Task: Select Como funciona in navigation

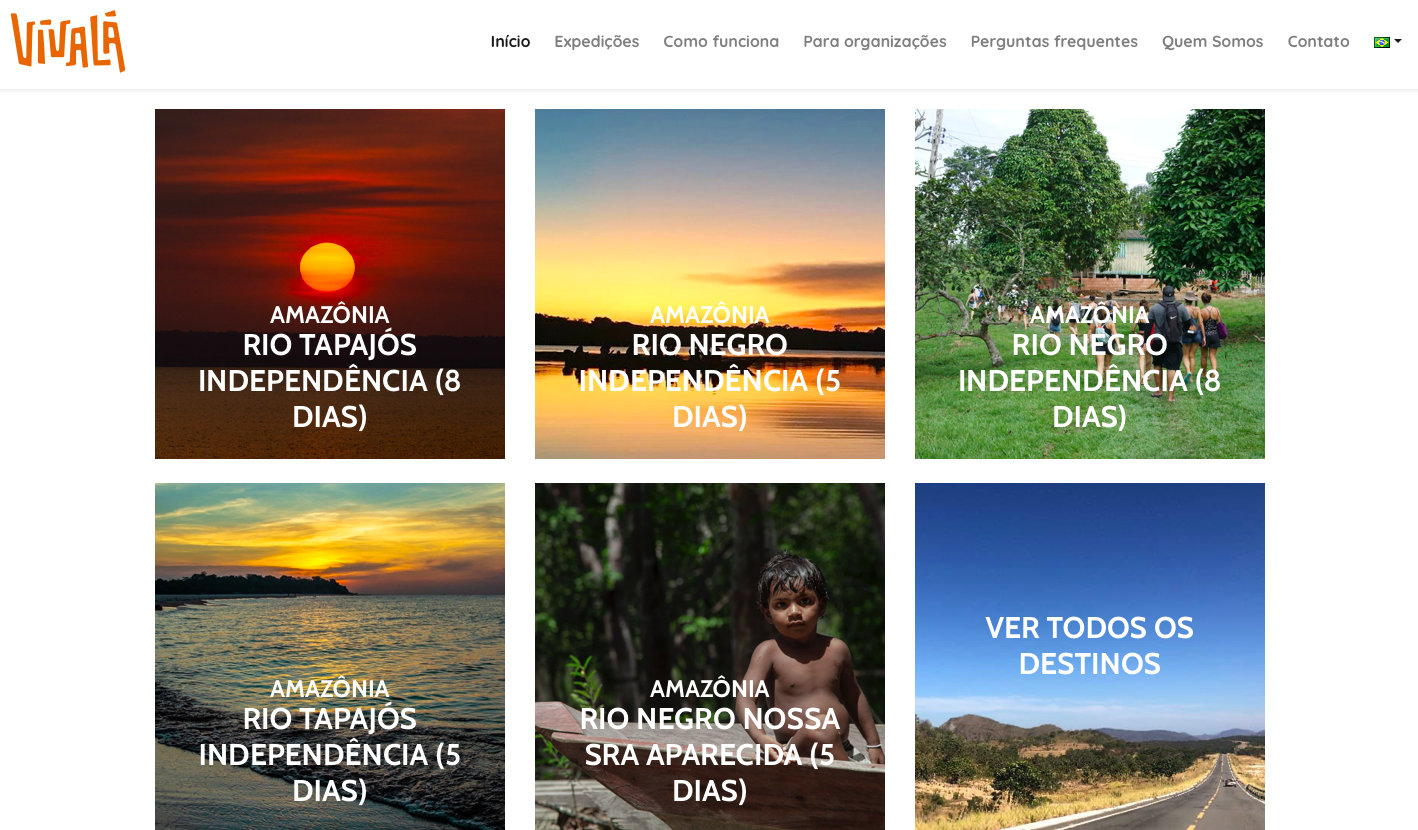Action: tap(721, 41)
